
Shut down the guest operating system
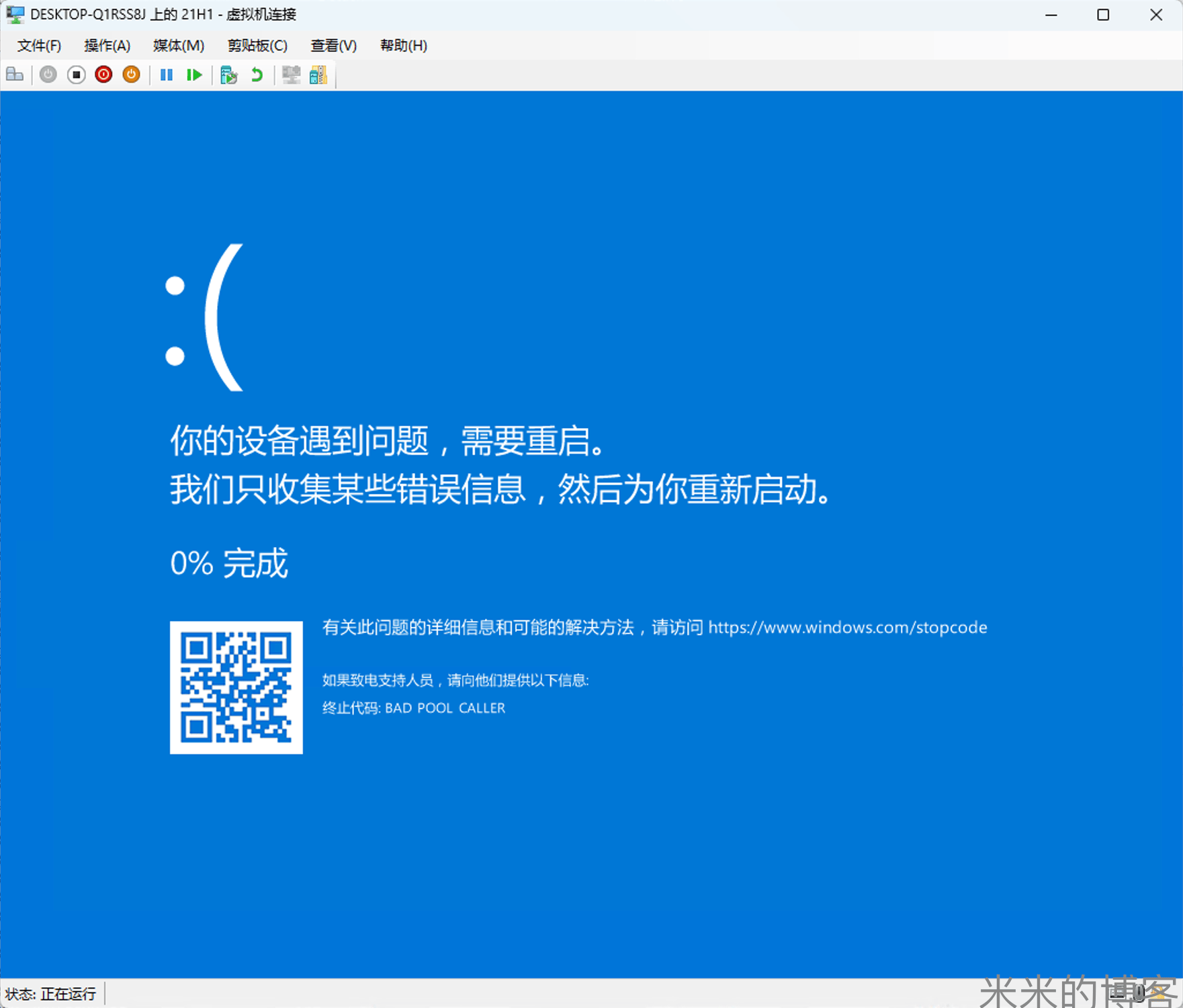[x=103, y=75]
